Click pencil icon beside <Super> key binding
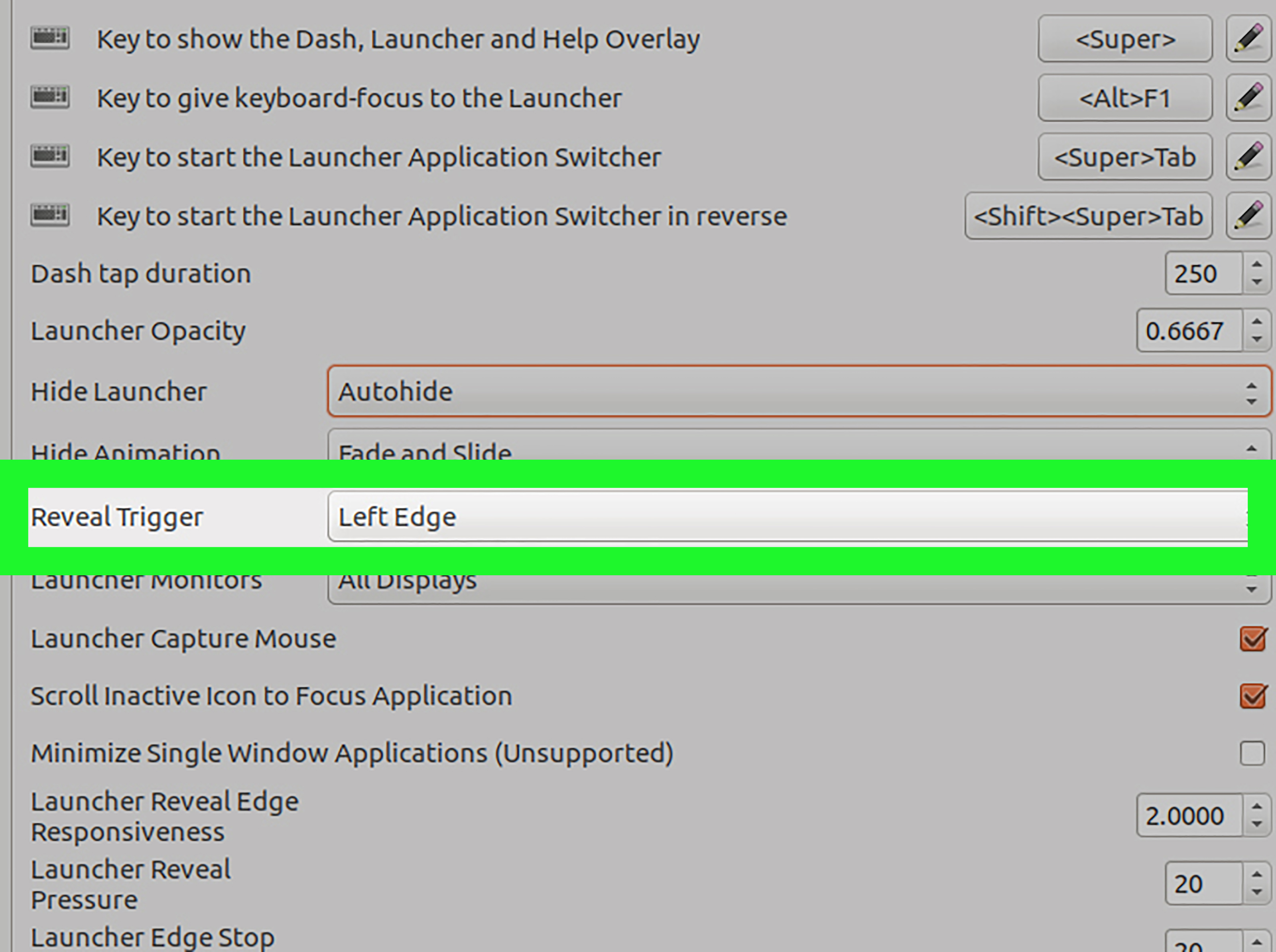 [1248, 39]
